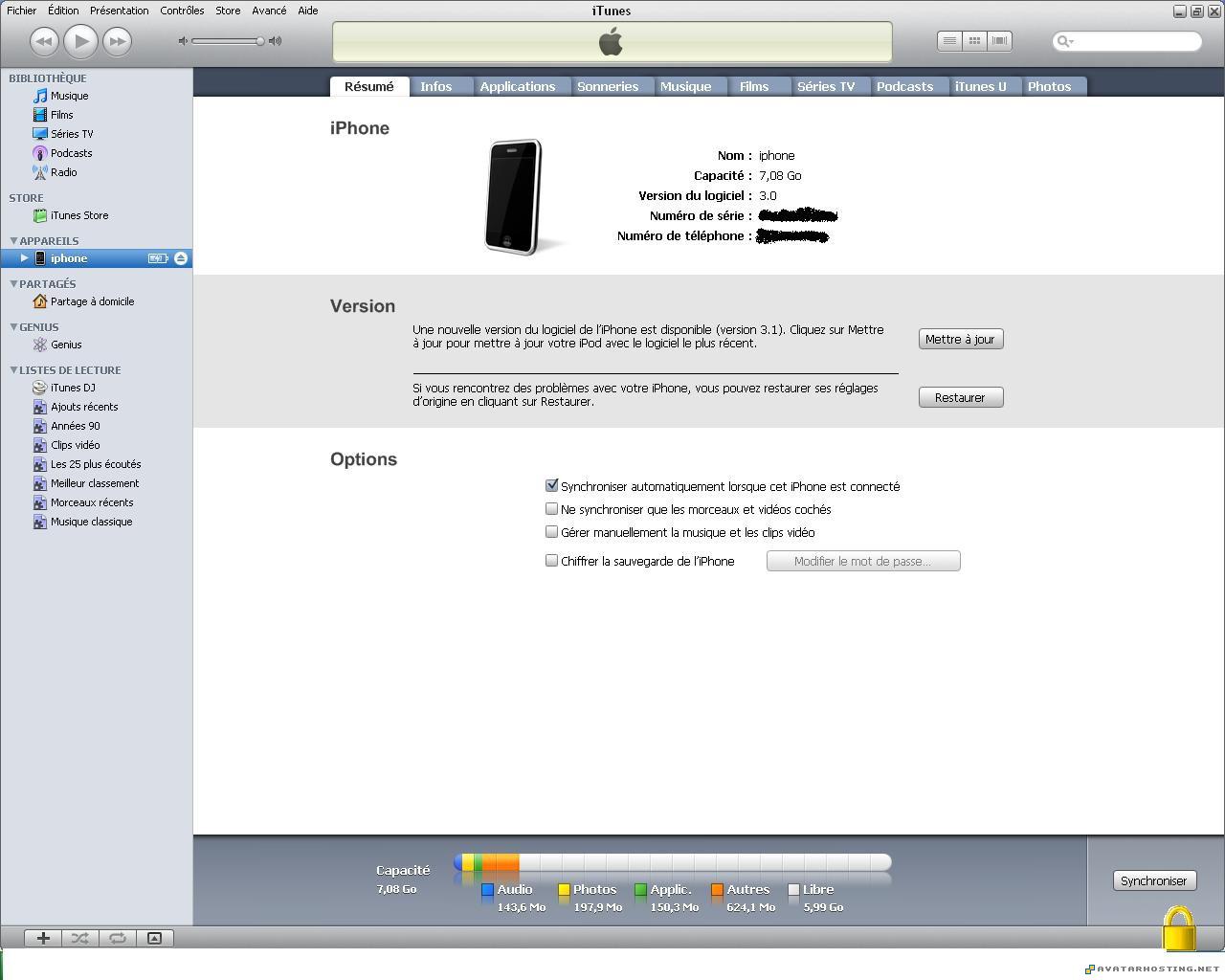The image size is (1225, 980).
Task: Skip to next track button
Action: click(117, 41)
